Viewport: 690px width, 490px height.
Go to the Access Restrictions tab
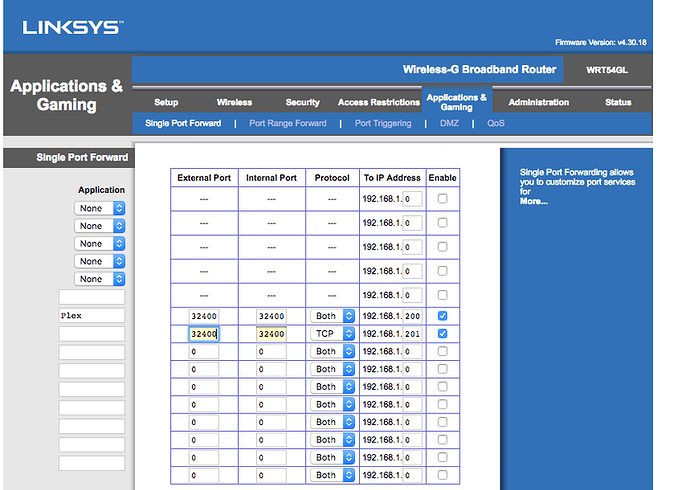tap(379, 102)
